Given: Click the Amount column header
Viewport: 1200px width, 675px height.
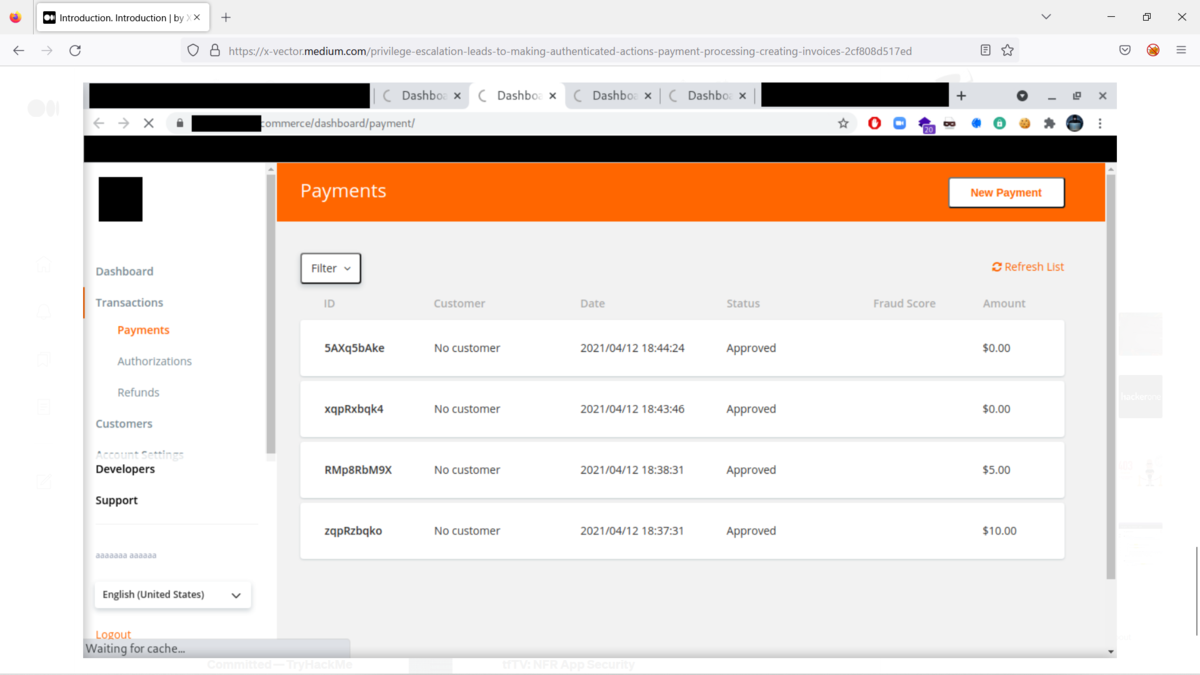Looking at the screenshot, I should pos(1004,303).
